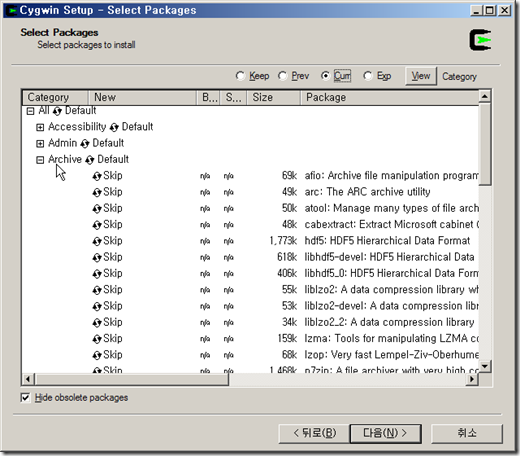Maximize the Cygwin Setup window

(490, 11)
